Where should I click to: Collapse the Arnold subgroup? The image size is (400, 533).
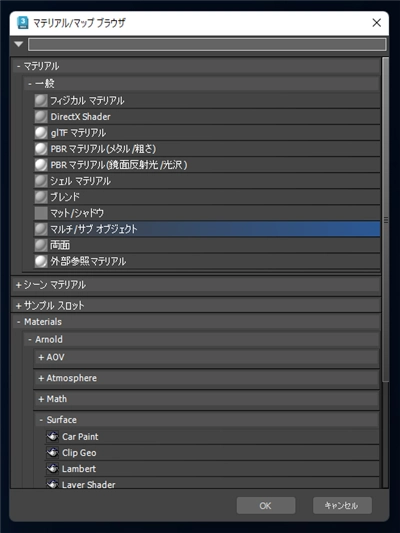coord(30,339)
